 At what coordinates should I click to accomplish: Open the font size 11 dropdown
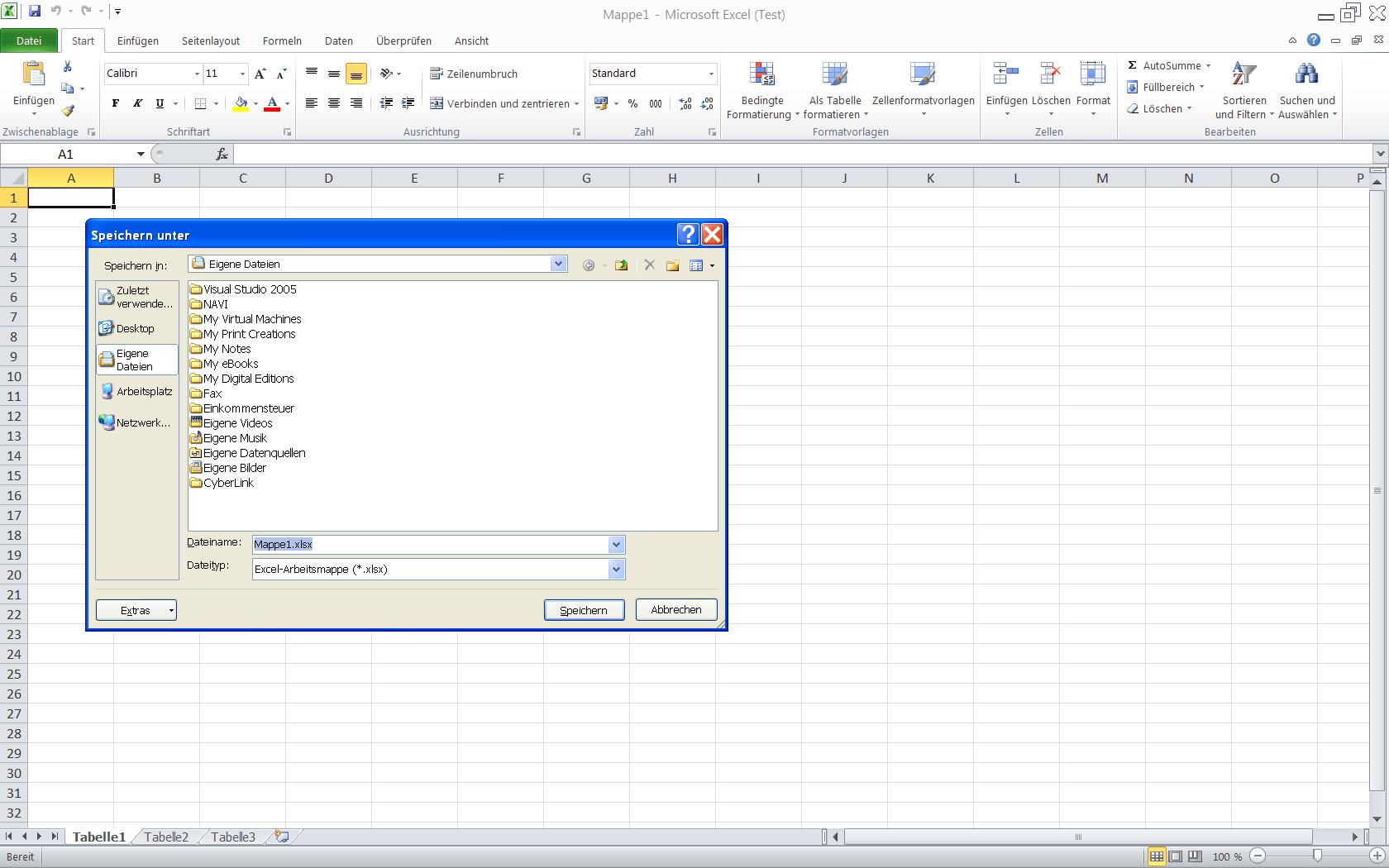(242, 74)
